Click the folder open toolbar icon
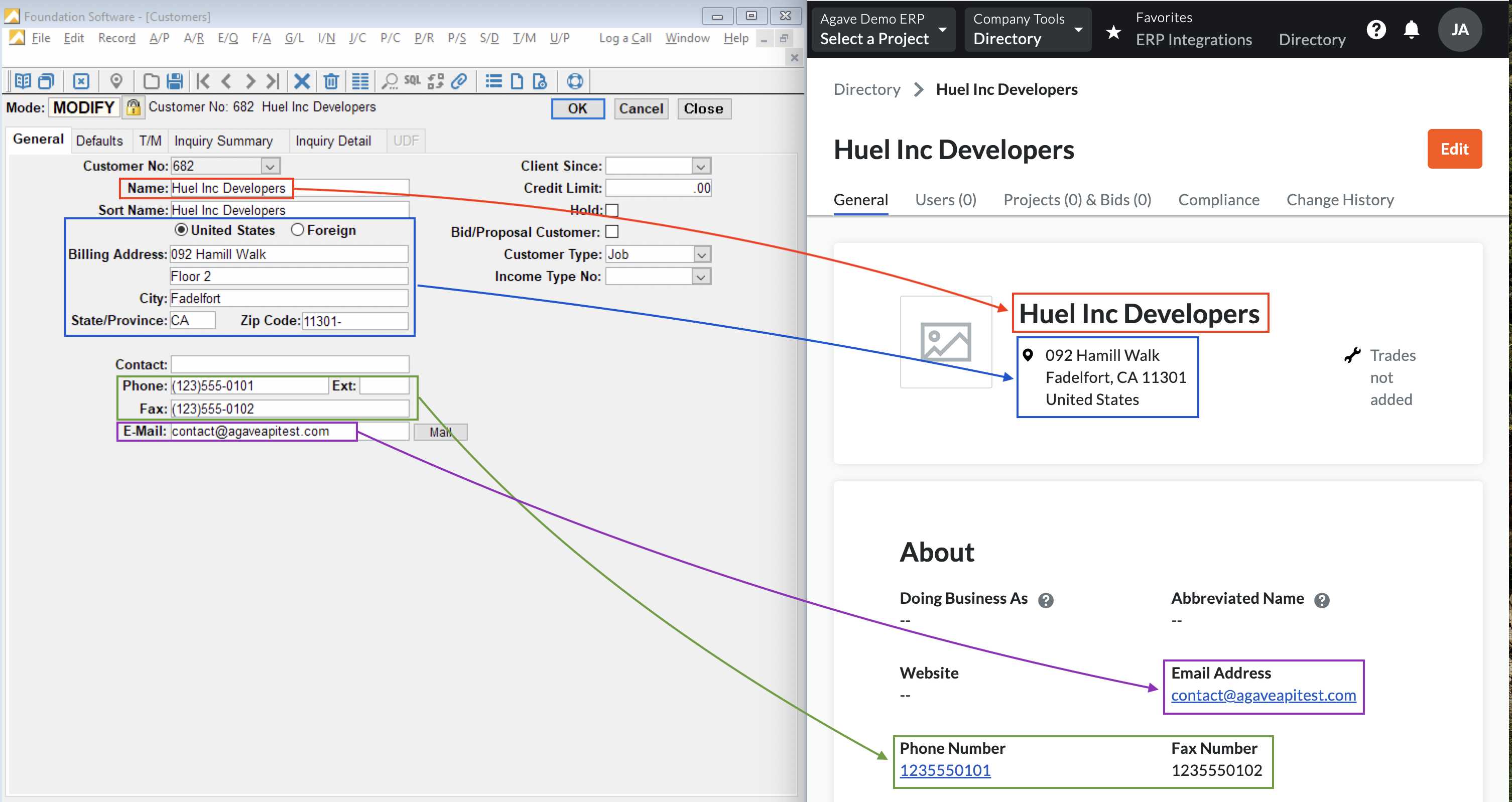Image resolution: width=1512 pixels, height=802 pixels. 151,81
